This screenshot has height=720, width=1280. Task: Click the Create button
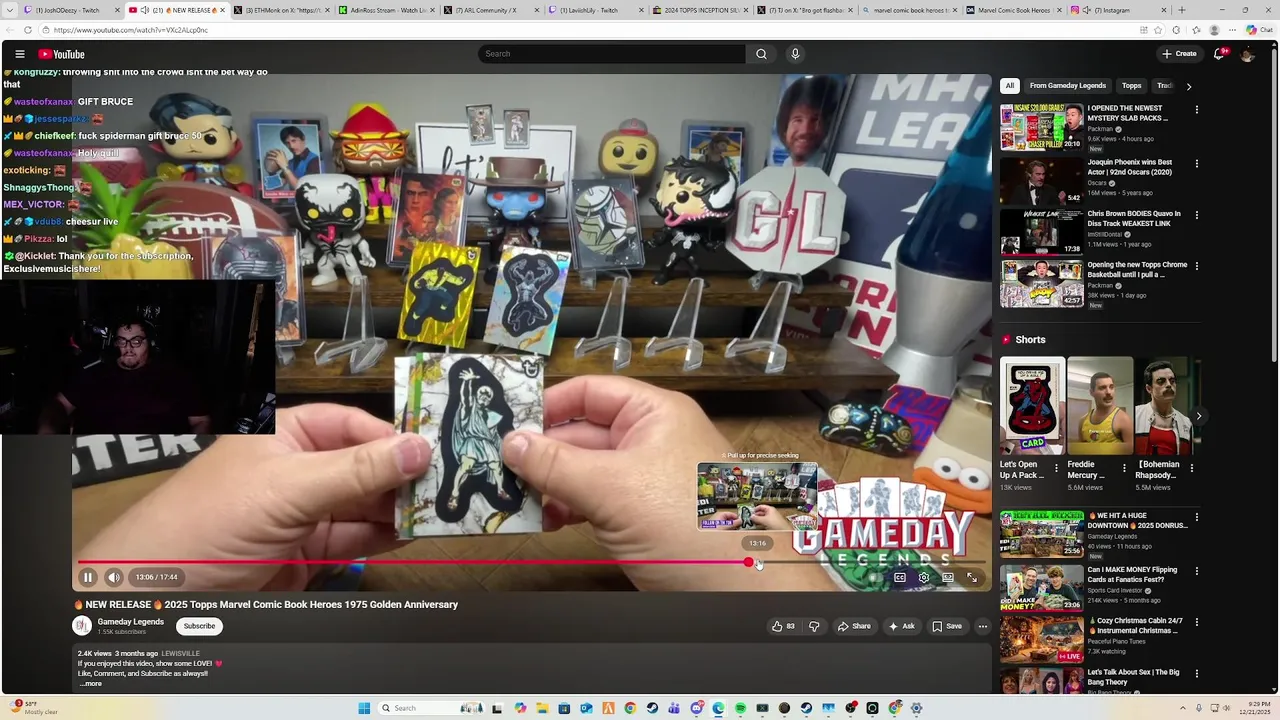click(1179, 54)
